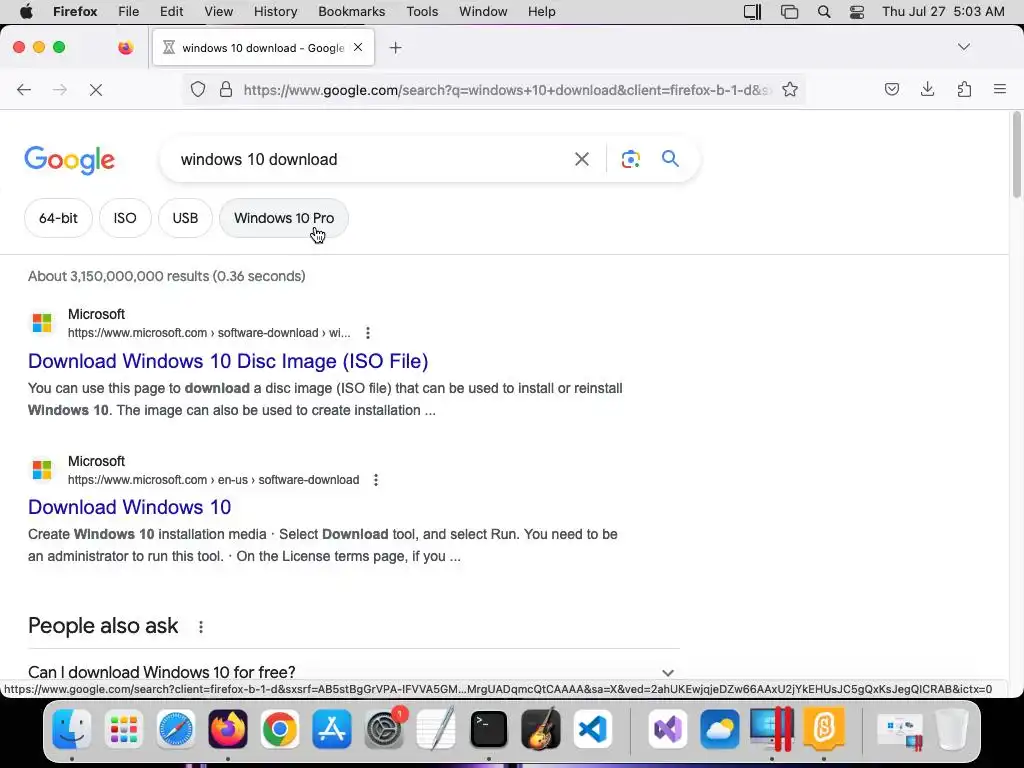Viewport: 1024px width, 768px height.
Task: Open a new tab with the plus button
Action: coord(395,48)
